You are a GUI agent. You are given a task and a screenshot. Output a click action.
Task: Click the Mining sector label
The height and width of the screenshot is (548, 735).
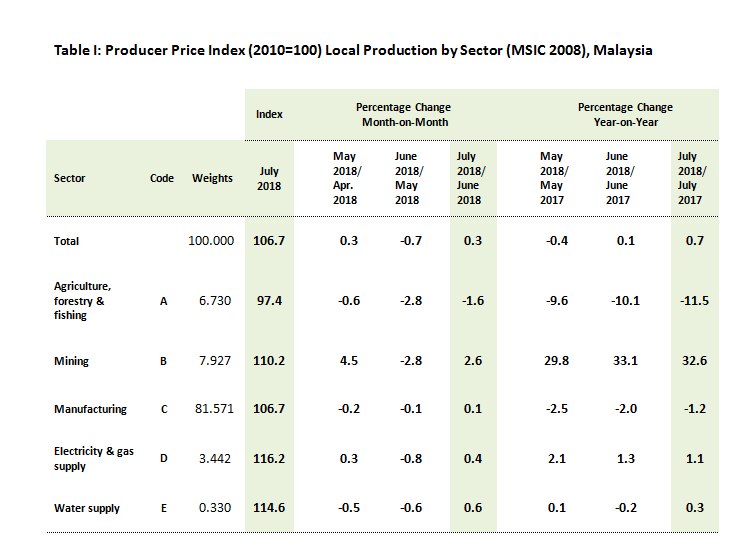[71, 360]
